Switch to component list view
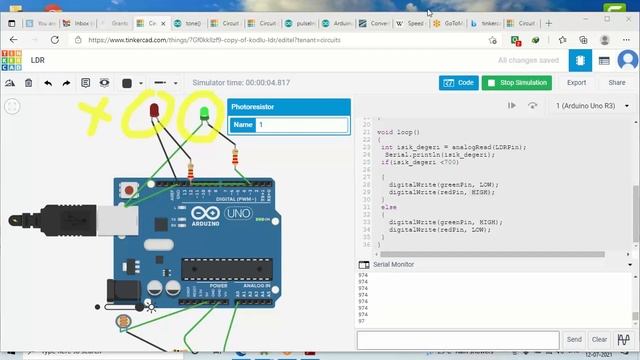The image size is (640, 360). coord(604,61)
